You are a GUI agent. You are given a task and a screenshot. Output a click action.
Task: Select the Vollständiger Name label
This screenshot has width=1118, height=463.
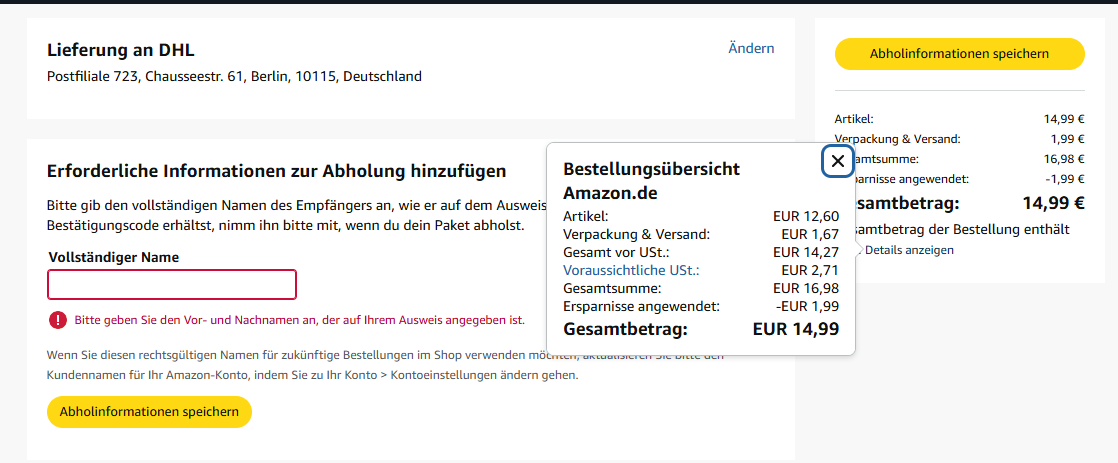(x=113, y=257)
